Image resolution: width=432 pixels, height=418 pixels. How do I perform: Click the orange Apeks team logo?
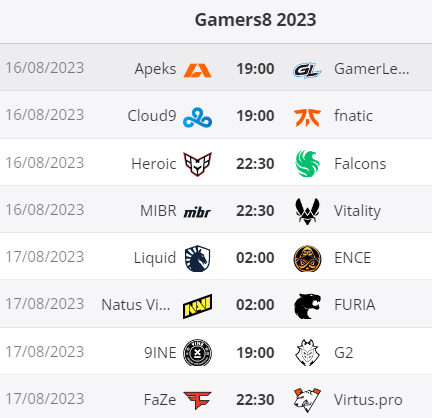197,70
